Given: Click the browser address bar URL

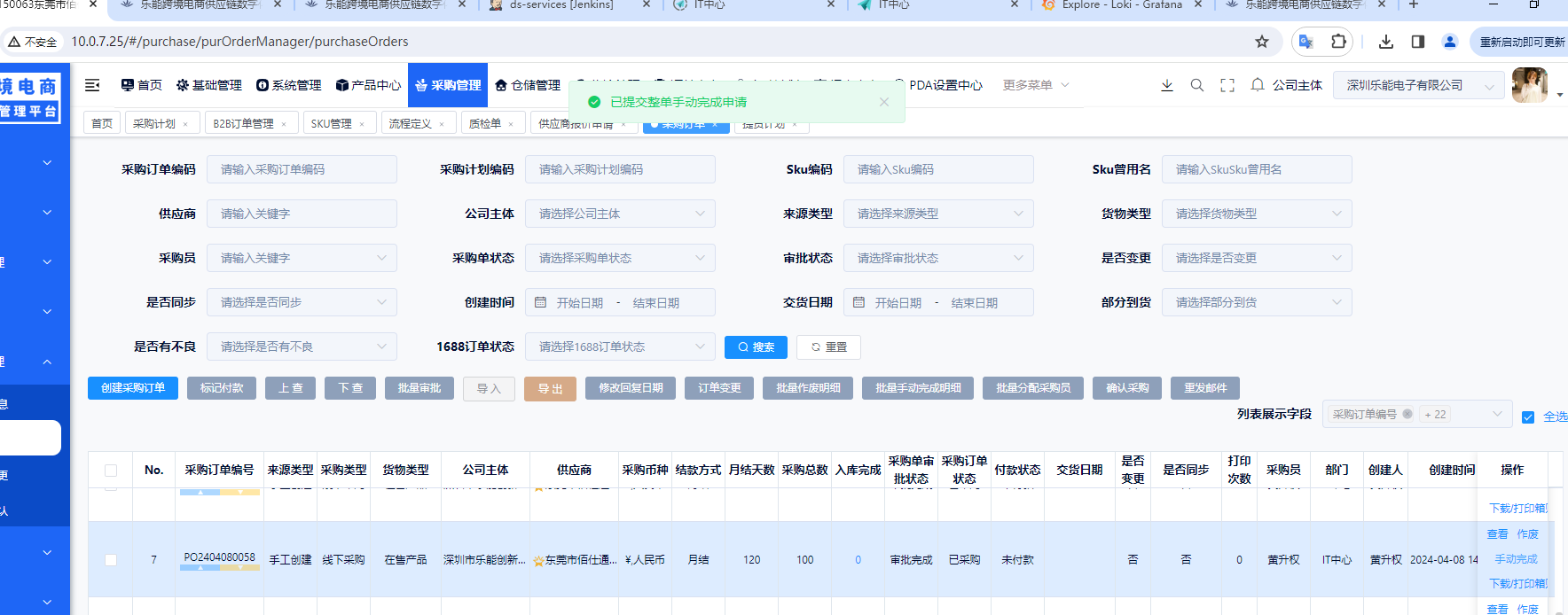Looking at the screenshot, I should (x=239, y=42).
